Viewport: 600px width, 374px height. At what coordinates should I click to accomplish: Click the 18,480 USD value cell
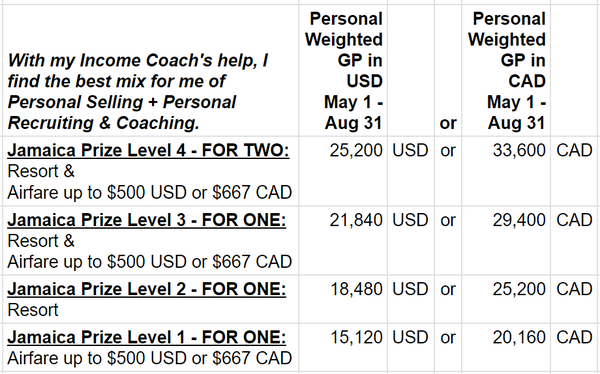pos(356,289)
